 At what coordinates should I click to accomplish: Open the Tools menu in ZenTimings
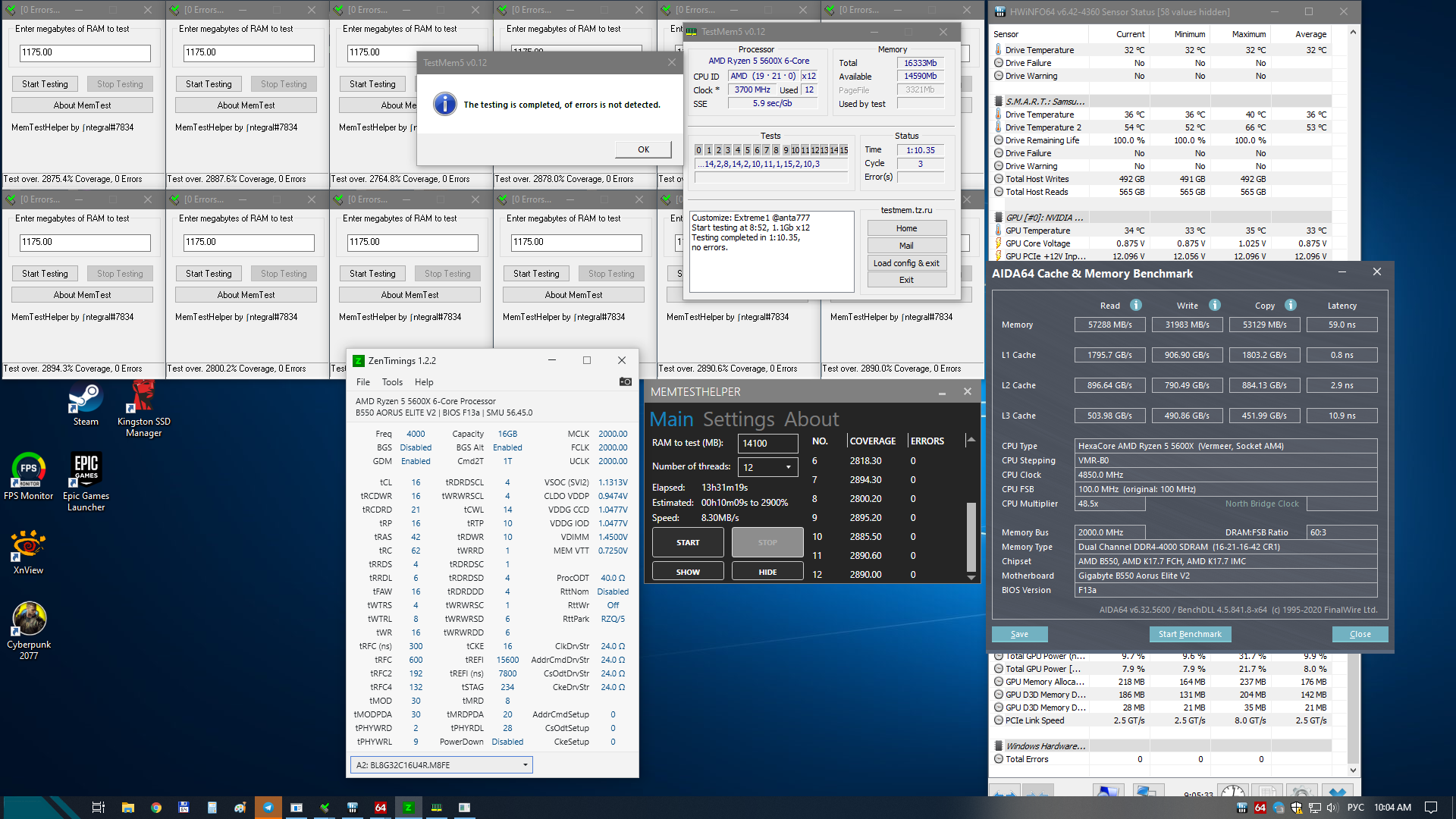click(392, 382)
